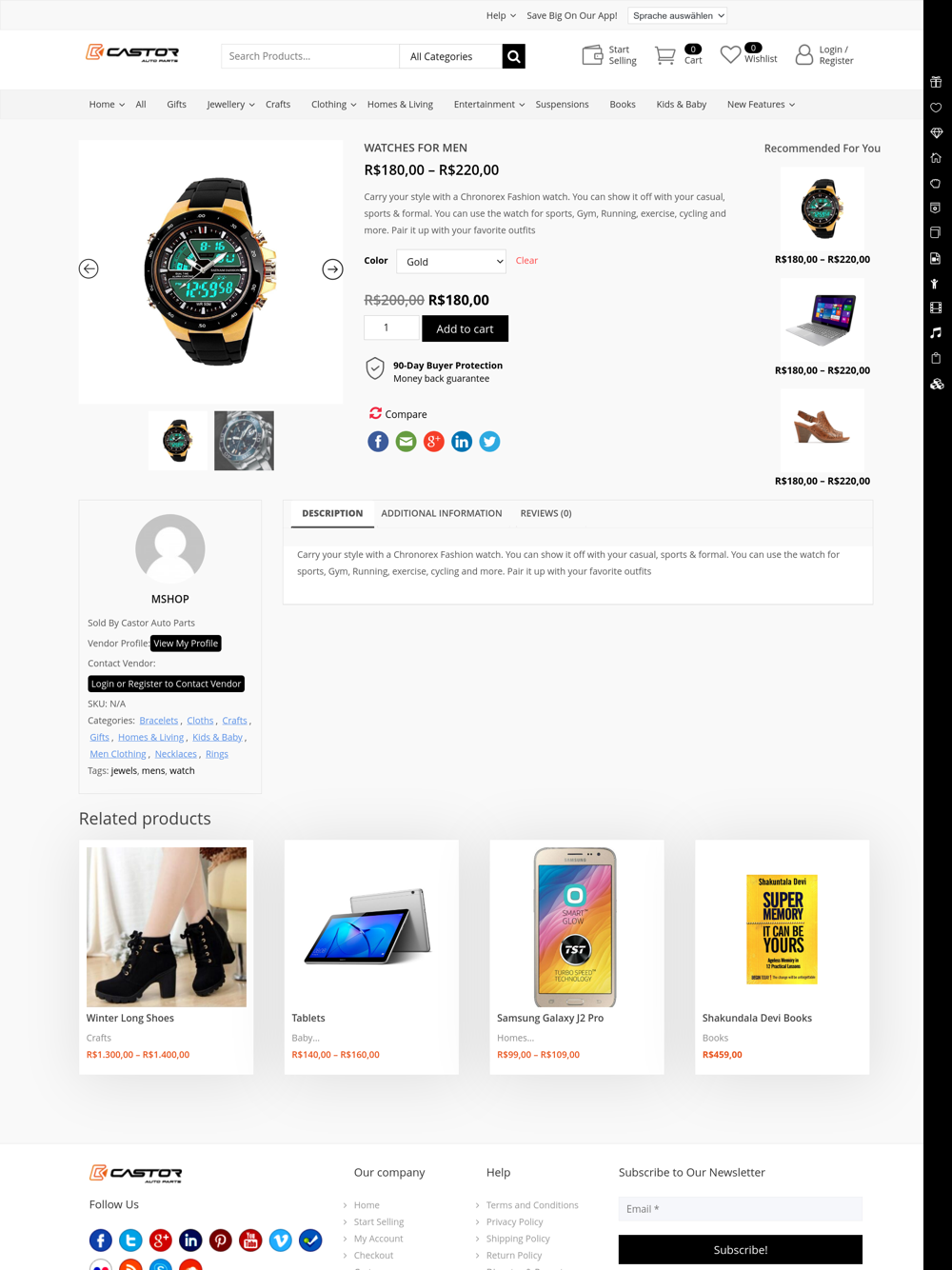Select the silver watch thumbnail

point(244,441)
